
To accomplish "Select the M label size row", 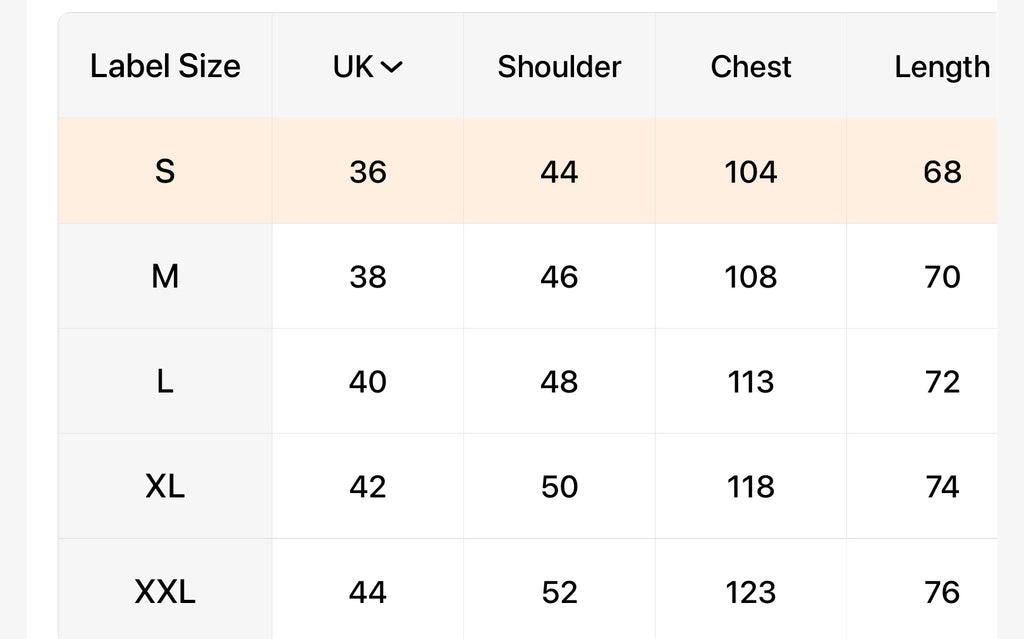I will pos(528,276).
